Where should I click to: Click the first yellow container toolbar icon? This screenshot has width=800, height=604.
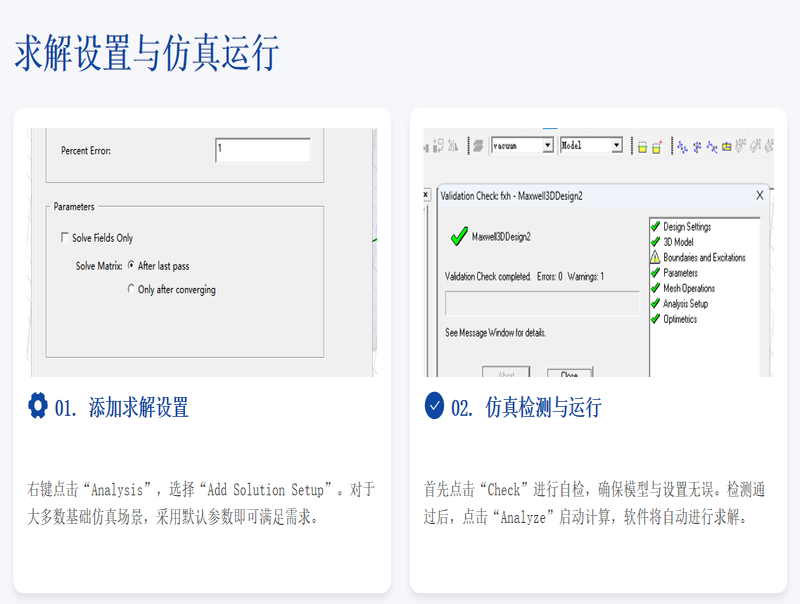[642, 147]
